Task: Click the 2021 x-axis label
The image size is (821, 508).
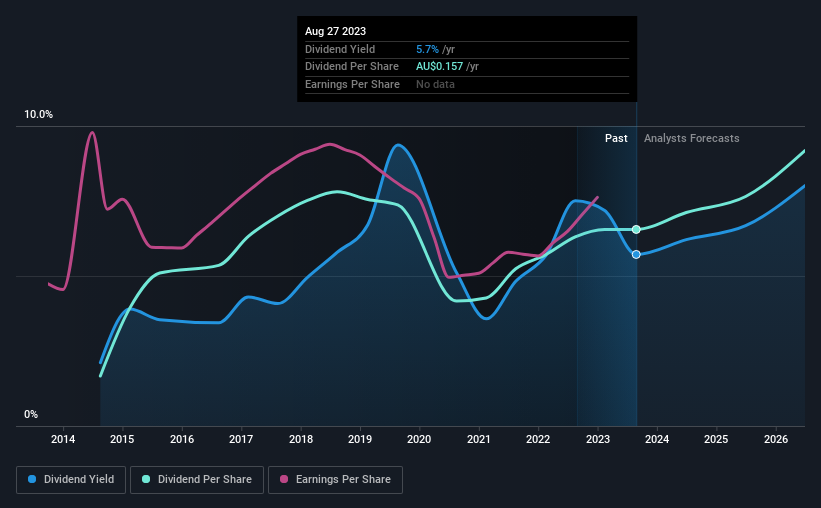Action: click(x=479, y=439)
